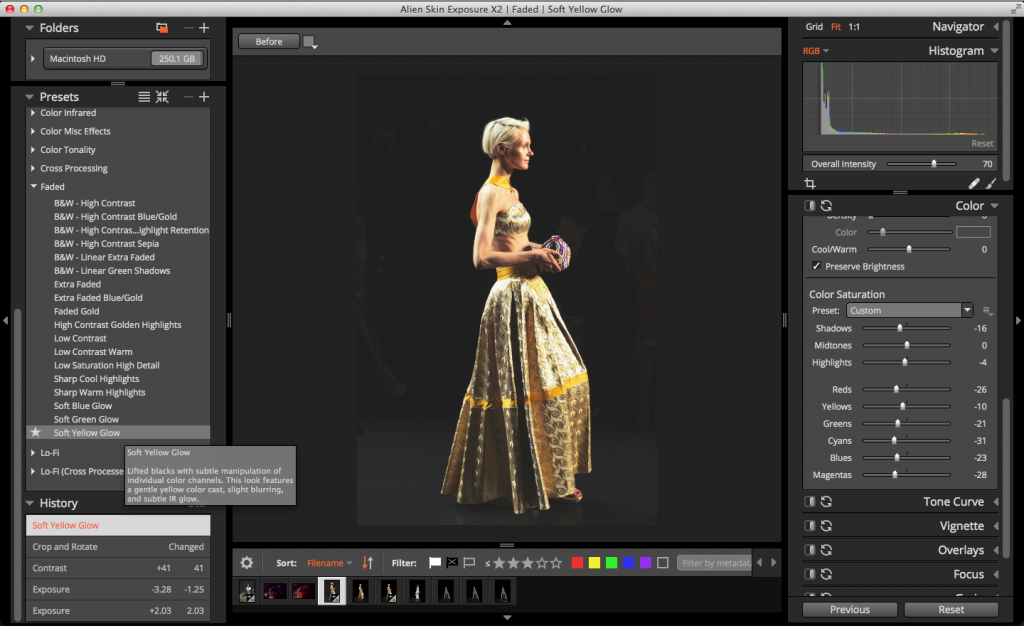Add a new preset with the plus icon
1024x626 pixels.
pos(204,97)
